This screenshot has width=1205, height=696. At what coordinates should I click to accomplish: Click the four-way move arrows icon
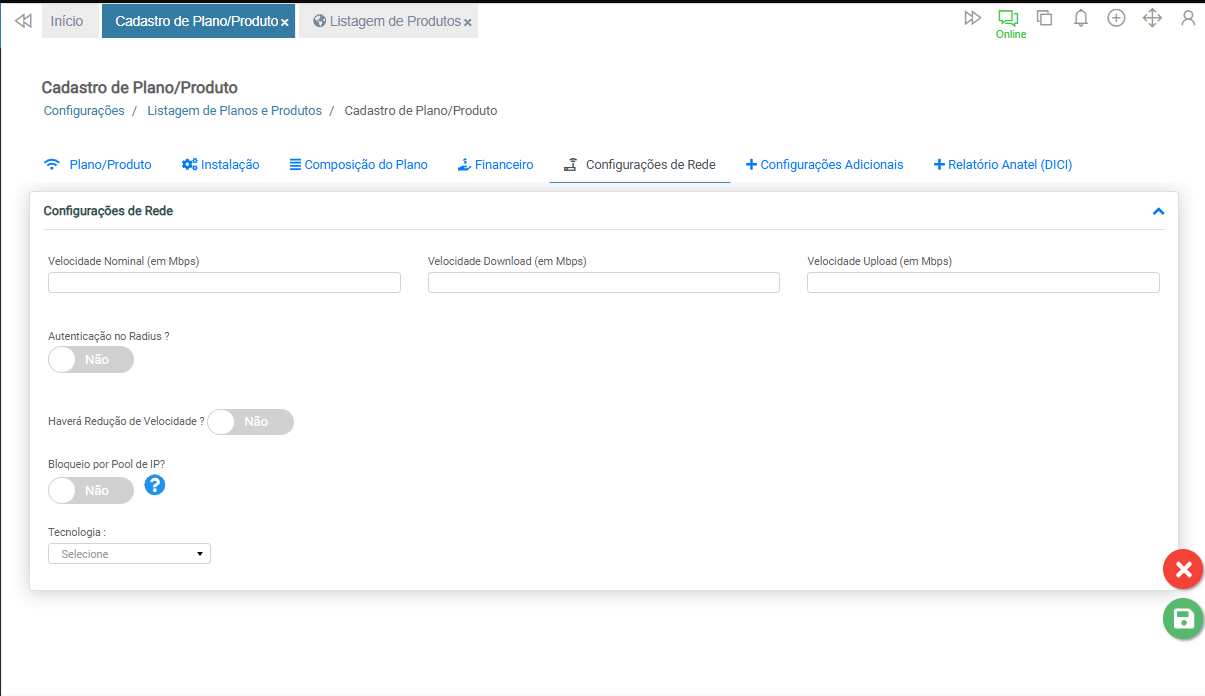click(x=1152, y=18)
